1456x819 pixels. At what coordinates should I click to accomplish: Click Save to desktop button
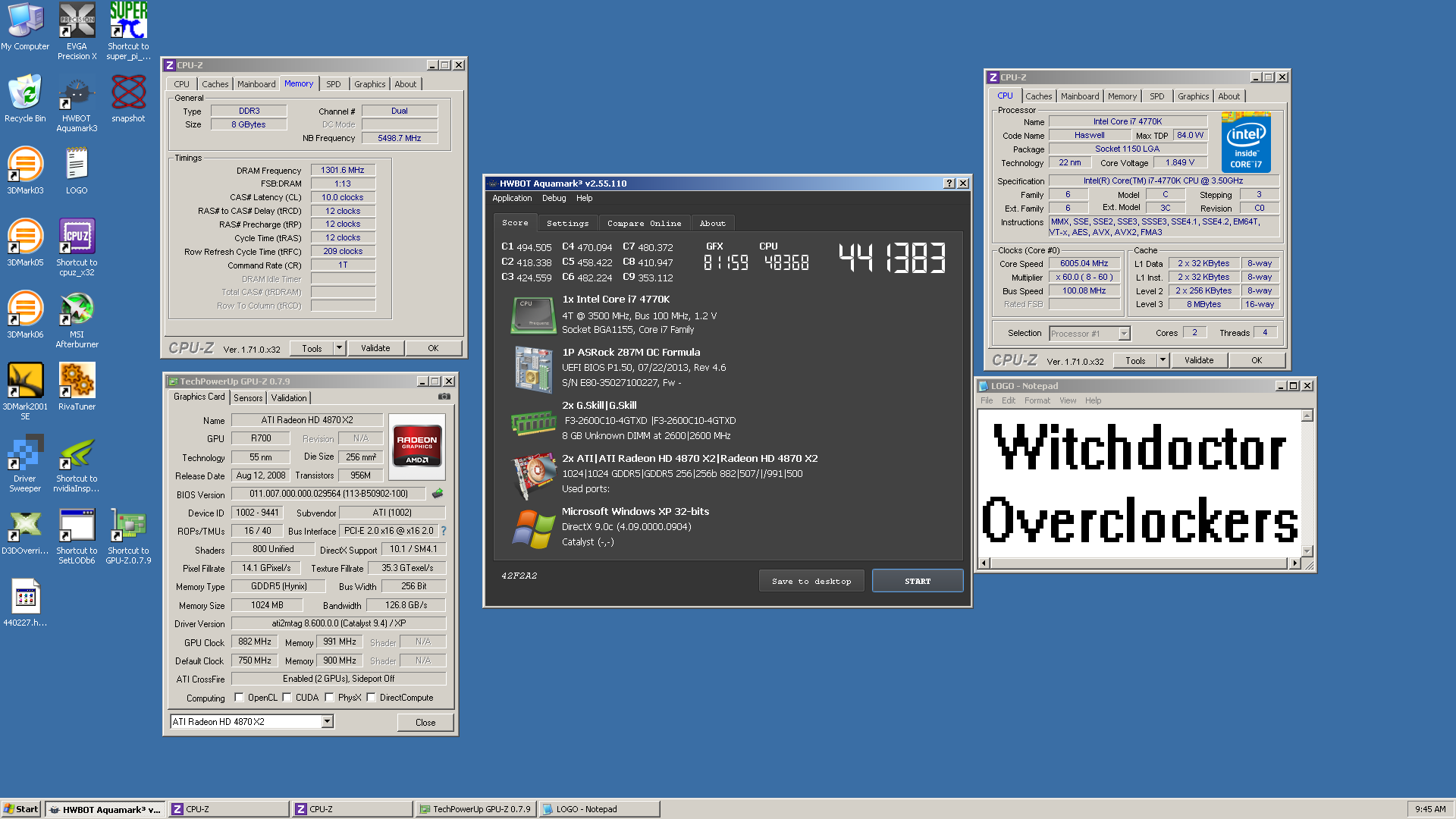click(811, 581)
